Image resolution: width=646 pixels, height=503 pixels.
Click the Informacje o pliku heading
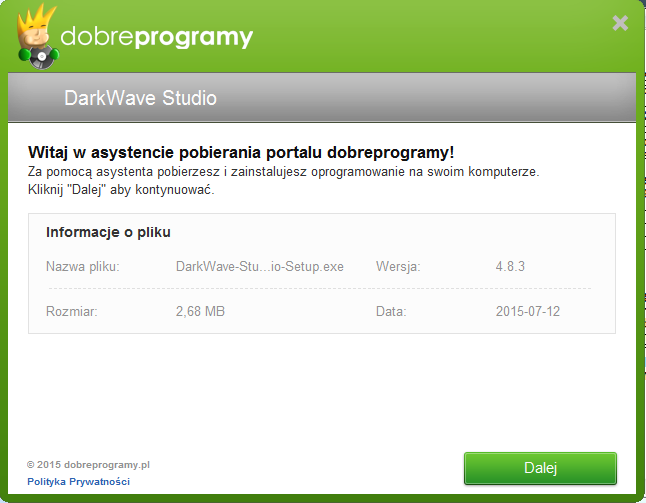(x=108, y=232)
